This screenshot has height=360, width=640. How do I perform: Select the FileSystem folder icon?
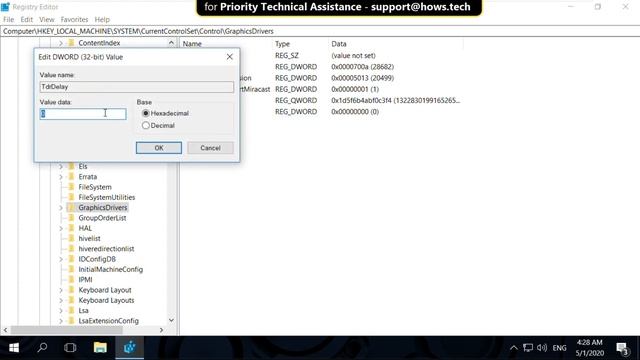(x=71, y=187)
